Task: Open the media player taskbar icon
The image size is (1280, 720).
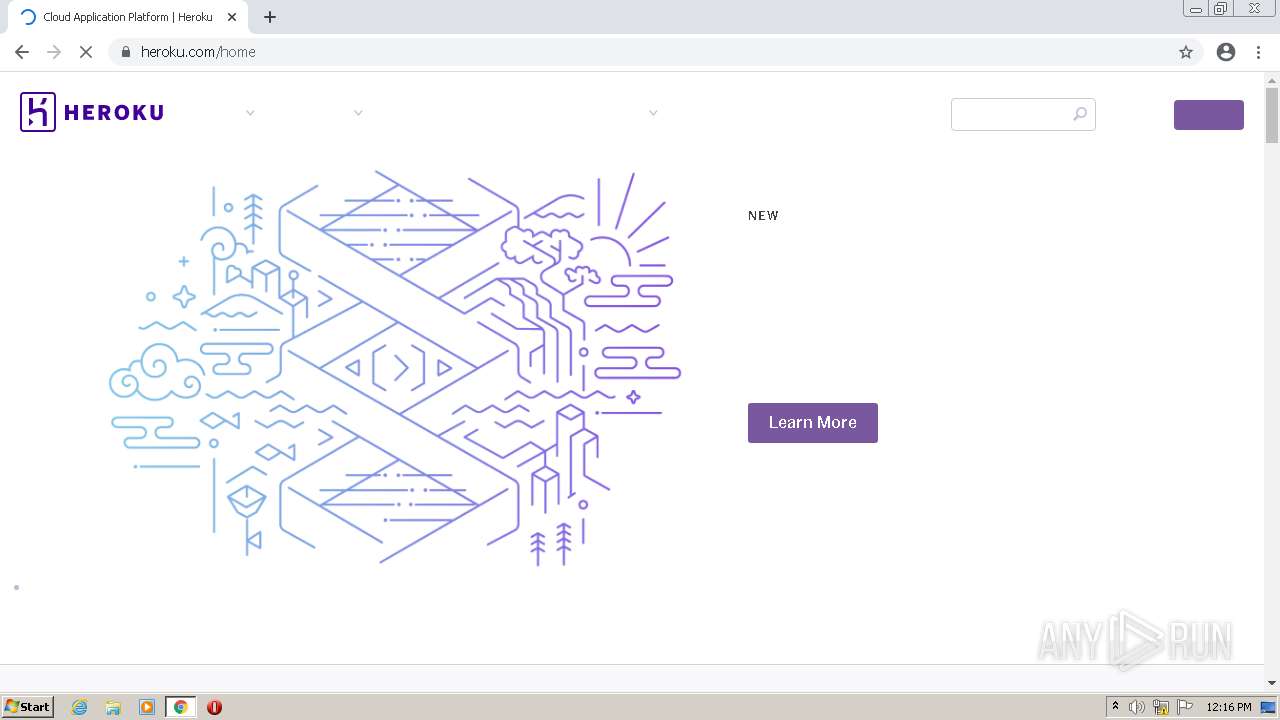Action: click(147, 707)
